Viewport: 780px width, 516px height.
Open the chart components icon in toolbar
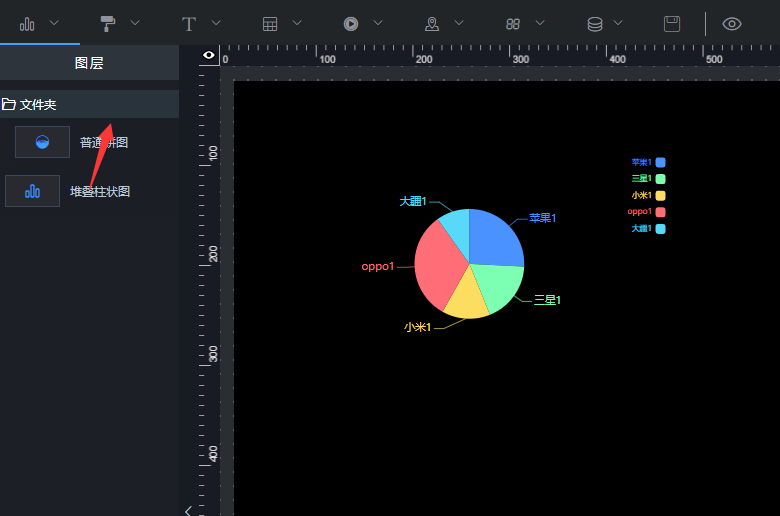(x=27, y=24)
